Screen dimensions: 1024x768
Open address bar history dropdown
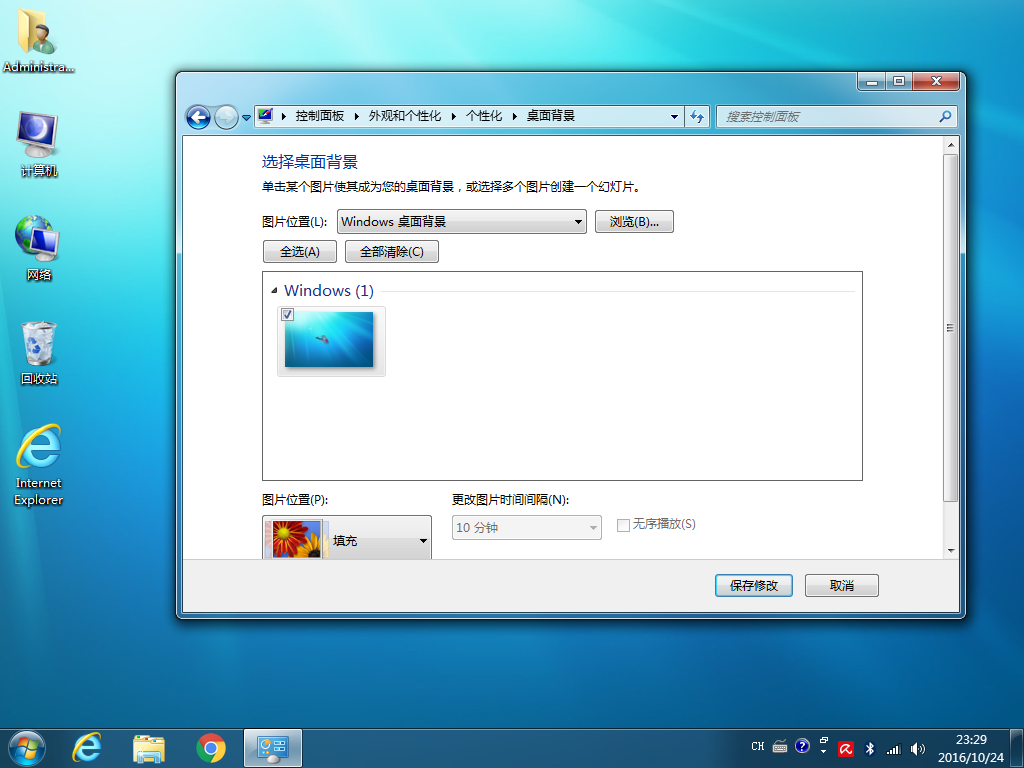(674, 117)
